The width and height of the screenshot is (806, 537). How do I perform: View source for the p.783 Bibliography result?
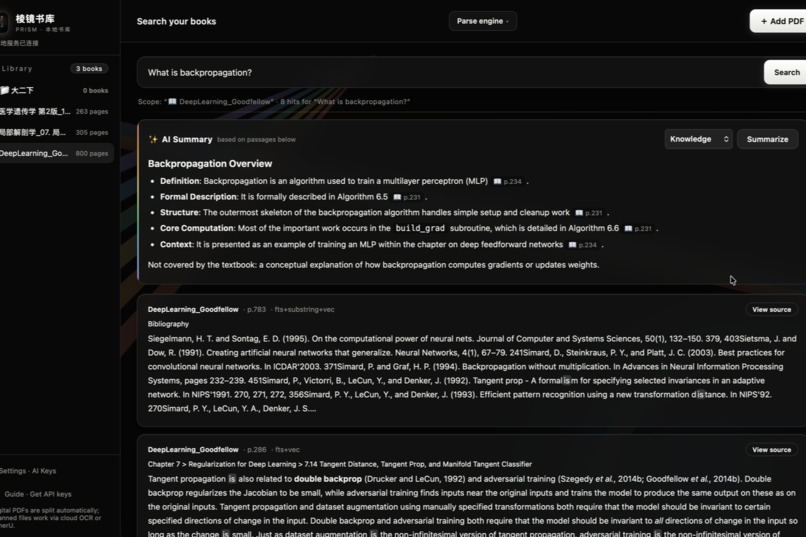click(x=771, y=309)
